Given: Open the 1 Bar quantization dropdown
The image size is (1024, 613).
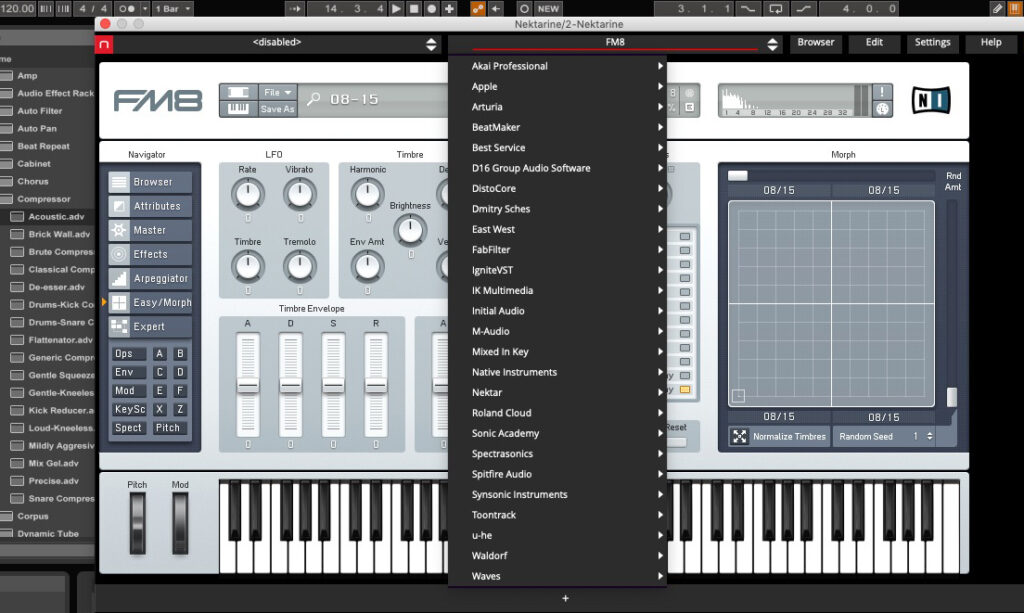Looking at the screenshot, I should (x=172, y=8).
